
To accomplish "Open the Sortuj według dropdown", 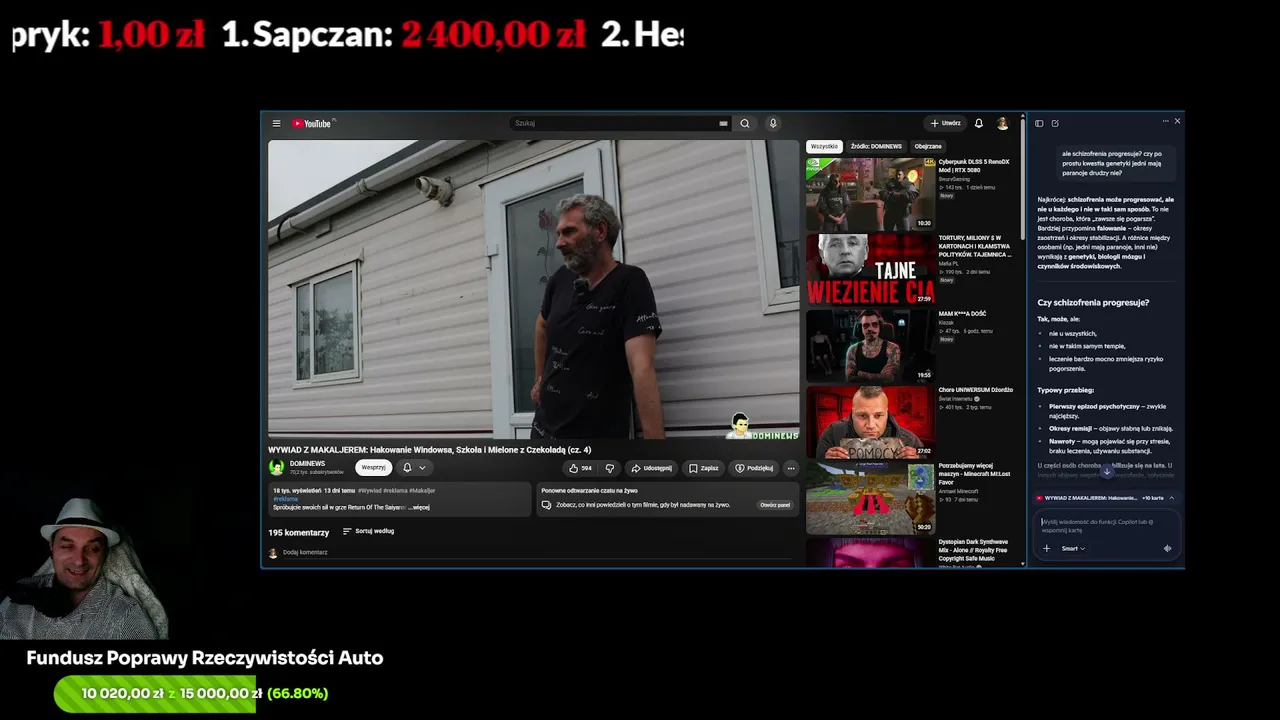I will [368, 531].
